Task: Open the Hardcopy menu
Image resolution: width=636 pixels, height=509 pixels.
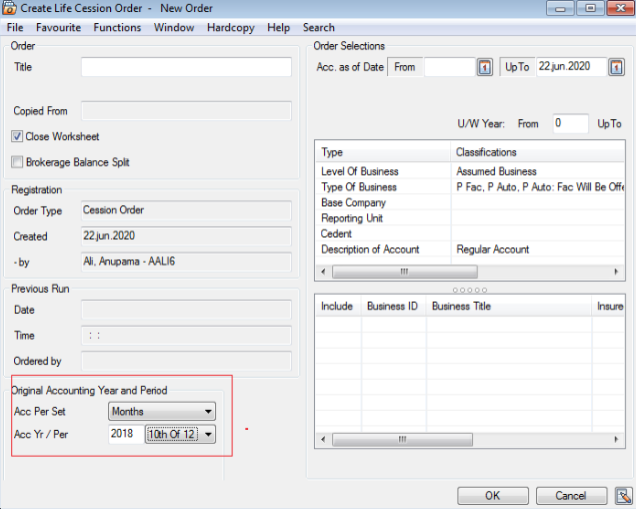Action: point(230,28)
